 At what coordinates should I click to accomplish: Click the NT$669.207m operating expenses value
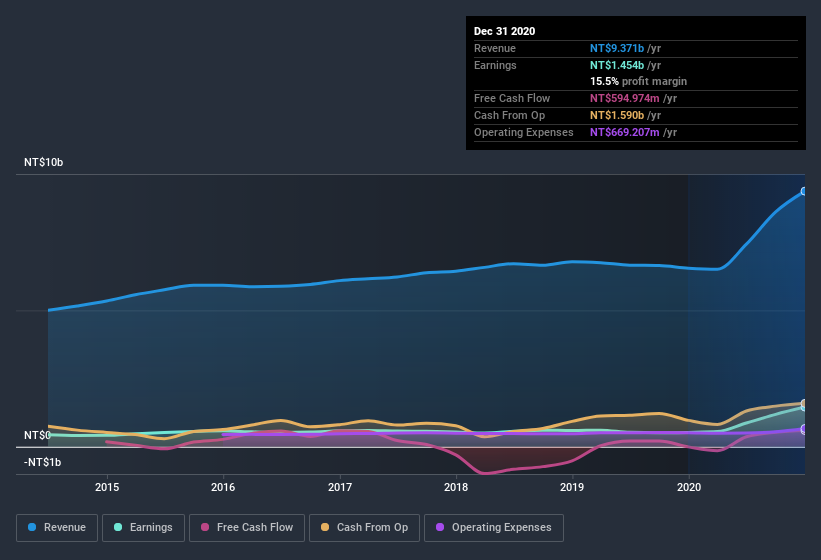point(624,132)
